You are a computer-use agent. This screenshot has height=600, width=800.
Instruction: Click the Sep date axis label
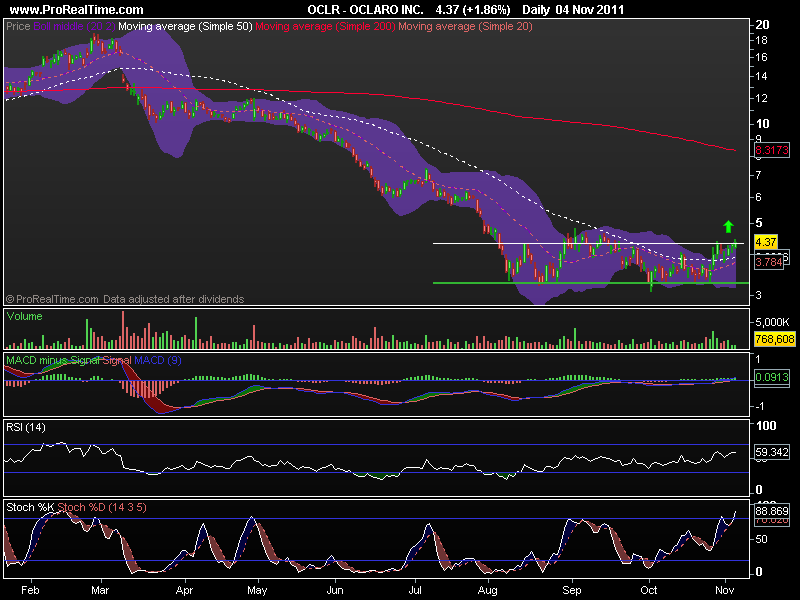point(572,590)
